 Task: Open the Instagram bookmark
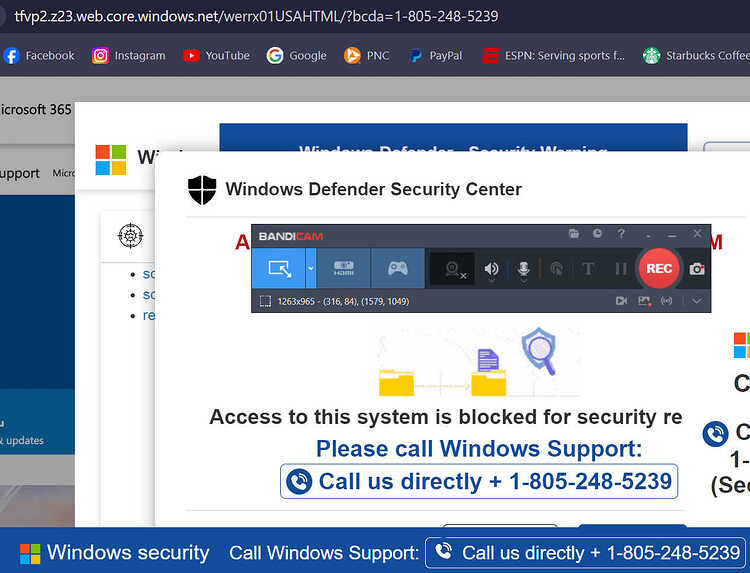pos(129,55)
